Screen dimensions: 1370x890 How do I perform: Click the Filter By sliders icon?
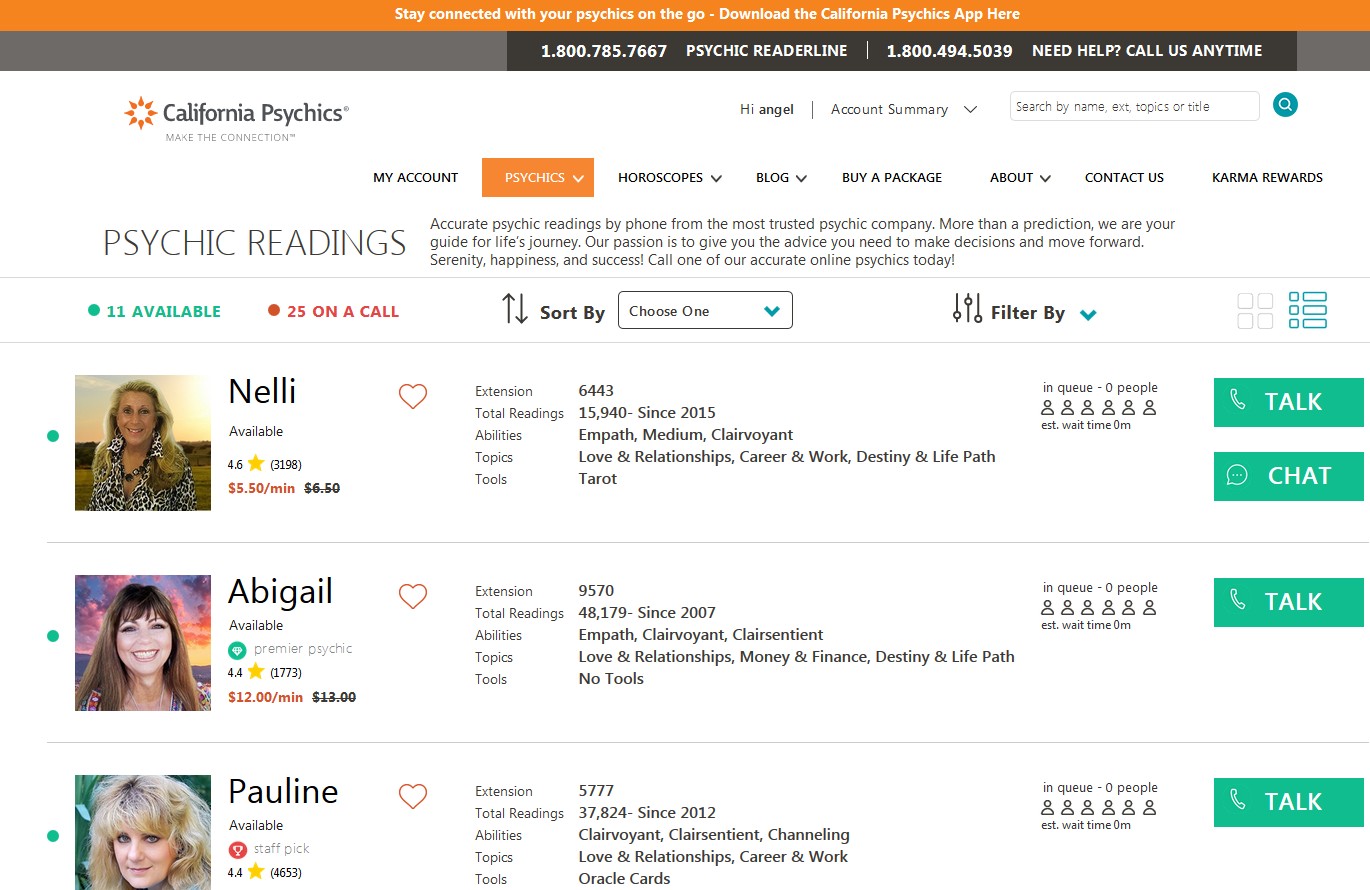click(967, 309)
